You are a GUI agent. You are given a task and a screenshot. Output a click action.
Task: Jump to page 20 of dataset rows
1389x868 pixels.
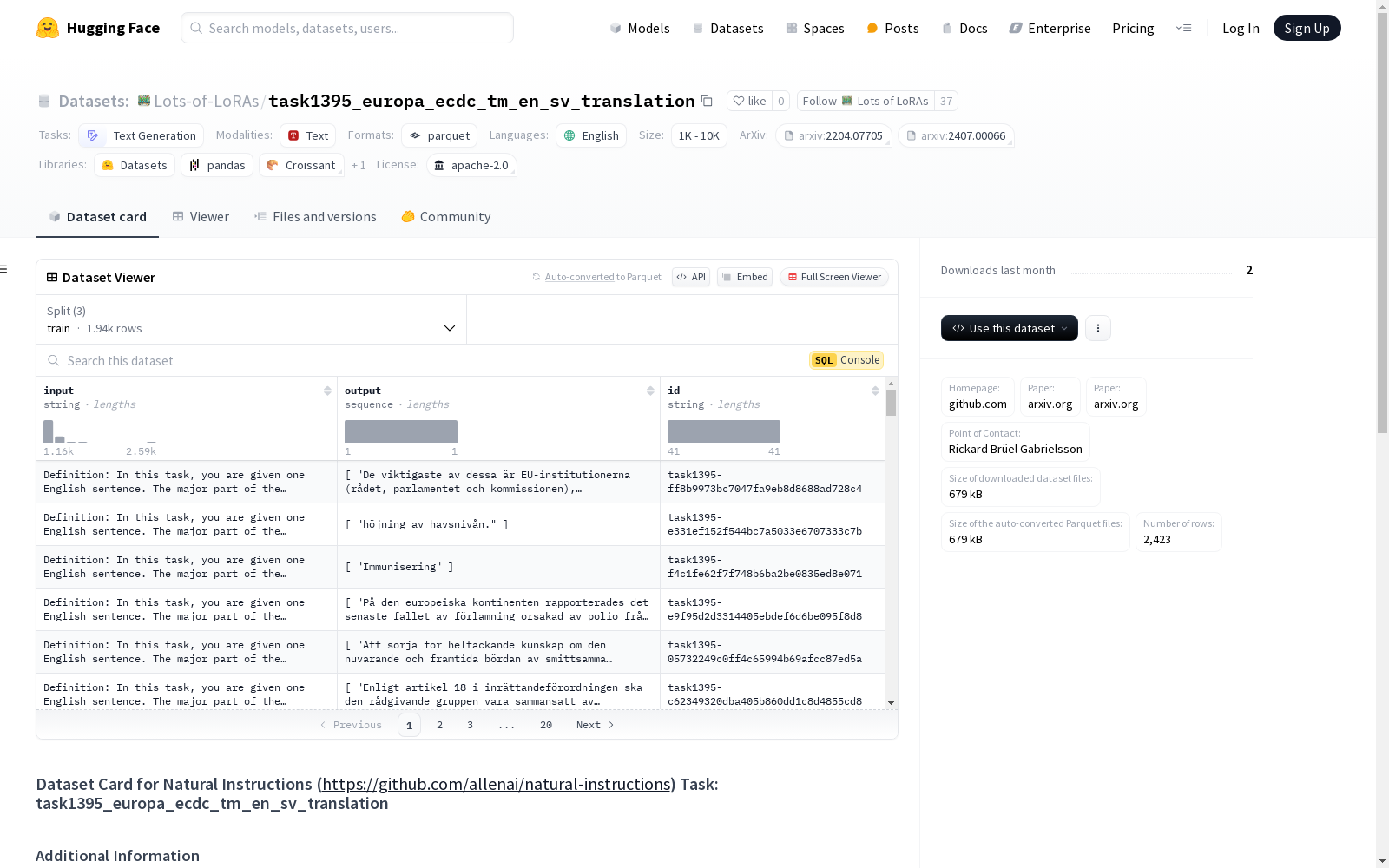[x=546, y=725]
